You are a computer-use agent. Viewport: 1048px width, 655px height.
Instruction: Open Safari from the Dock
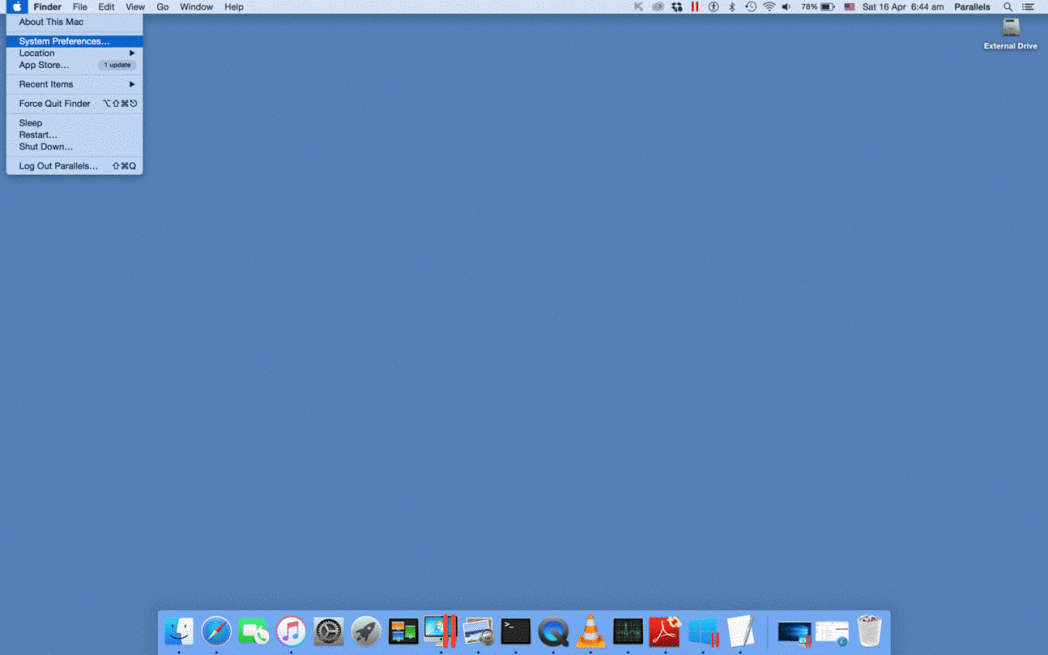216,632
